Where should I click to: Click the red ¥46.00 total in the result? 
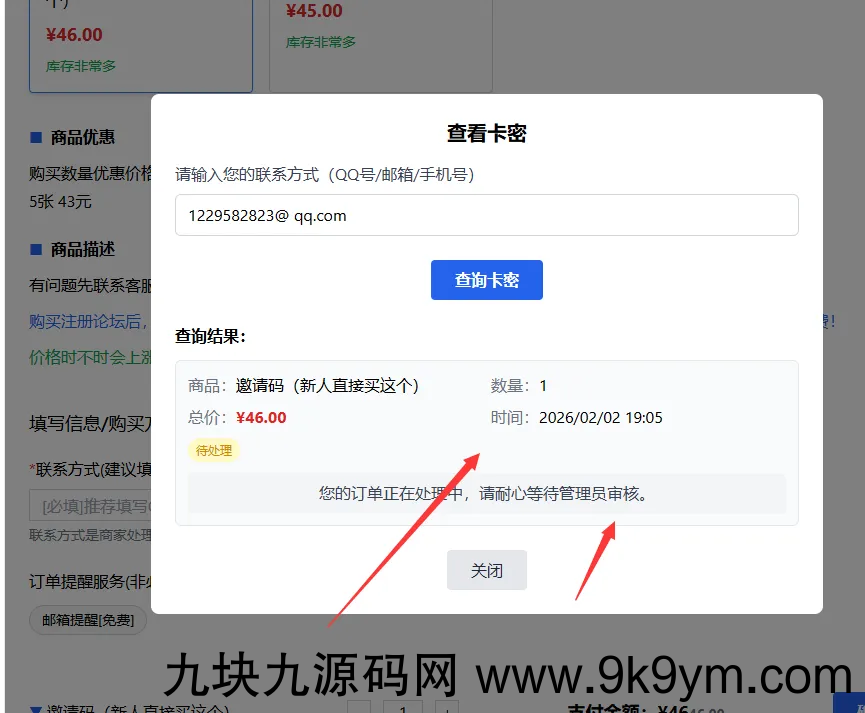pyautogui.click(x=261, y=418)
